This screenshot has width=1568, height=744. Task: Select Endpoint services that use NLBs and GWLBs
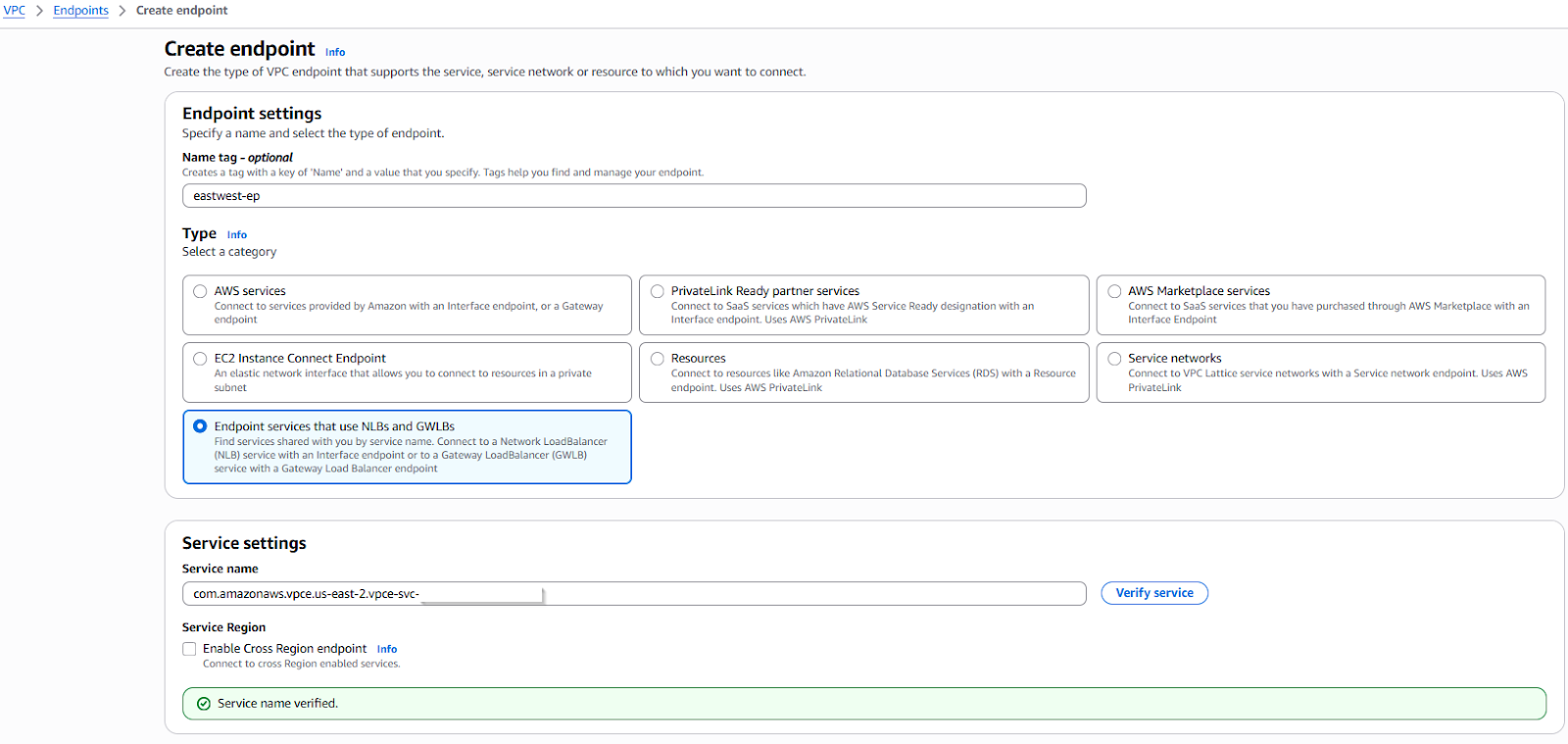click(x=200, y=426)
